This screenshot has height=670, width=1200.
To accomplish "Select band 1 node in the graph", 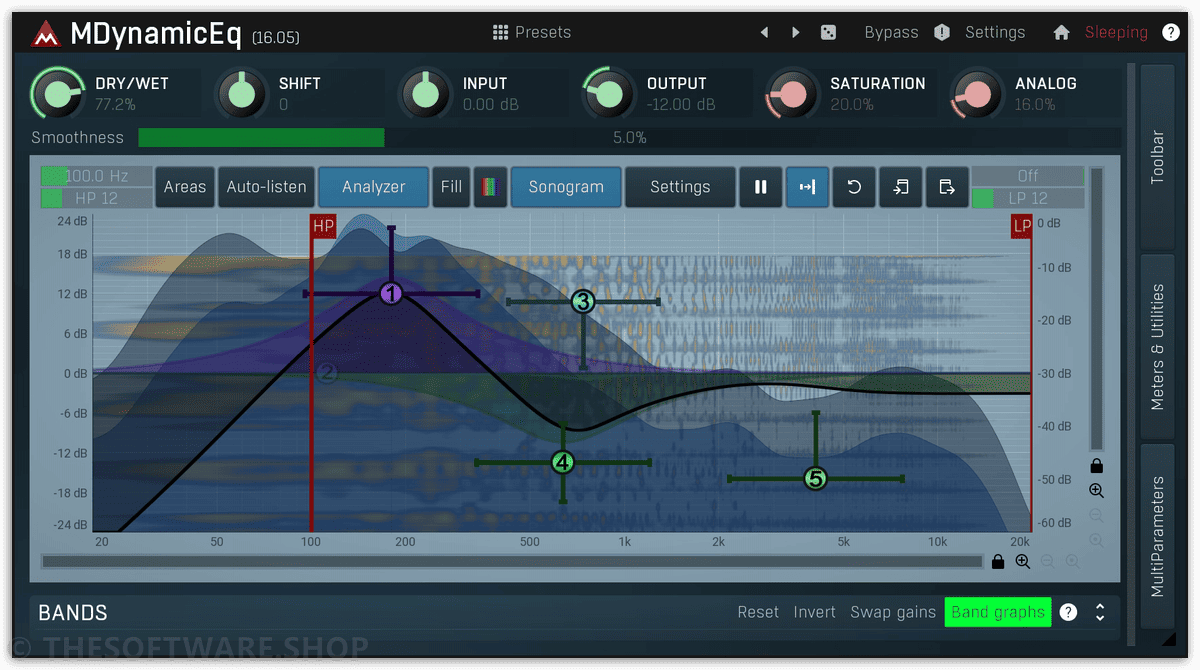I will pyautogui.click(x=391, y=293).
